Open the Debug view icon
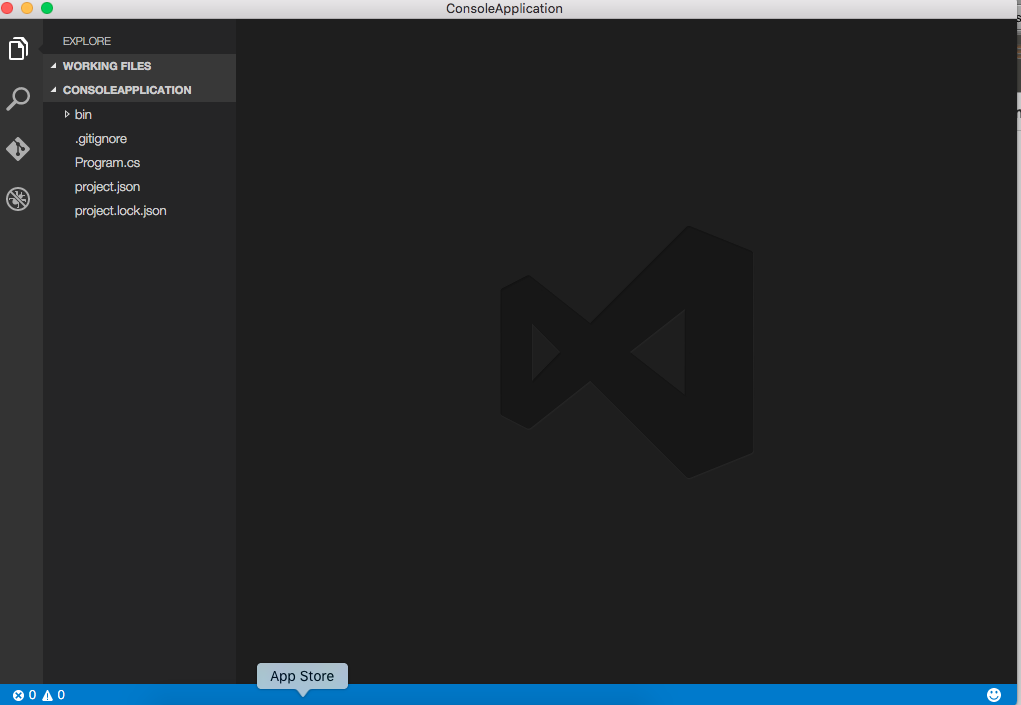 point(18,199)
